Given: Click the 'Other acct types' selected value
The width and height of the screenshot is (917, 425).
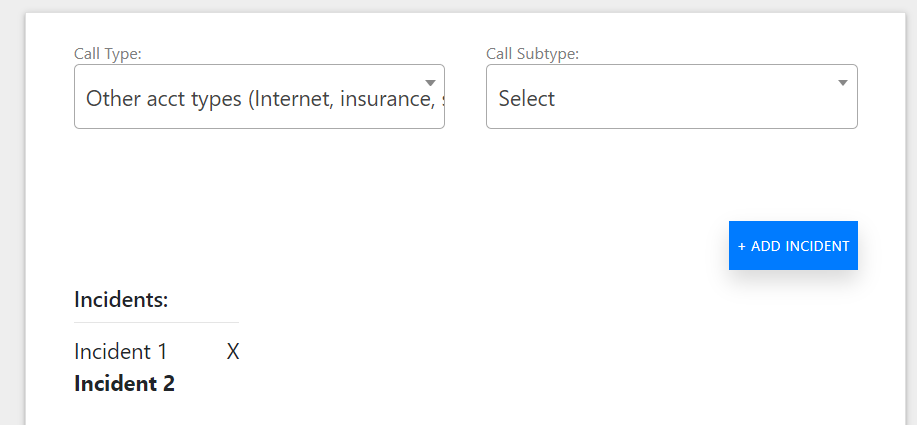Looking at the screenshot, I should point(265,98).
